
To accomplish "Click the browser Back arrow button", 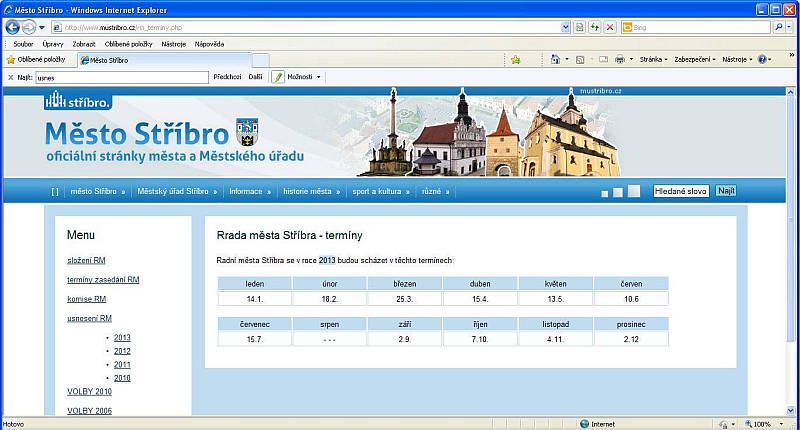I will coord(11,28).
